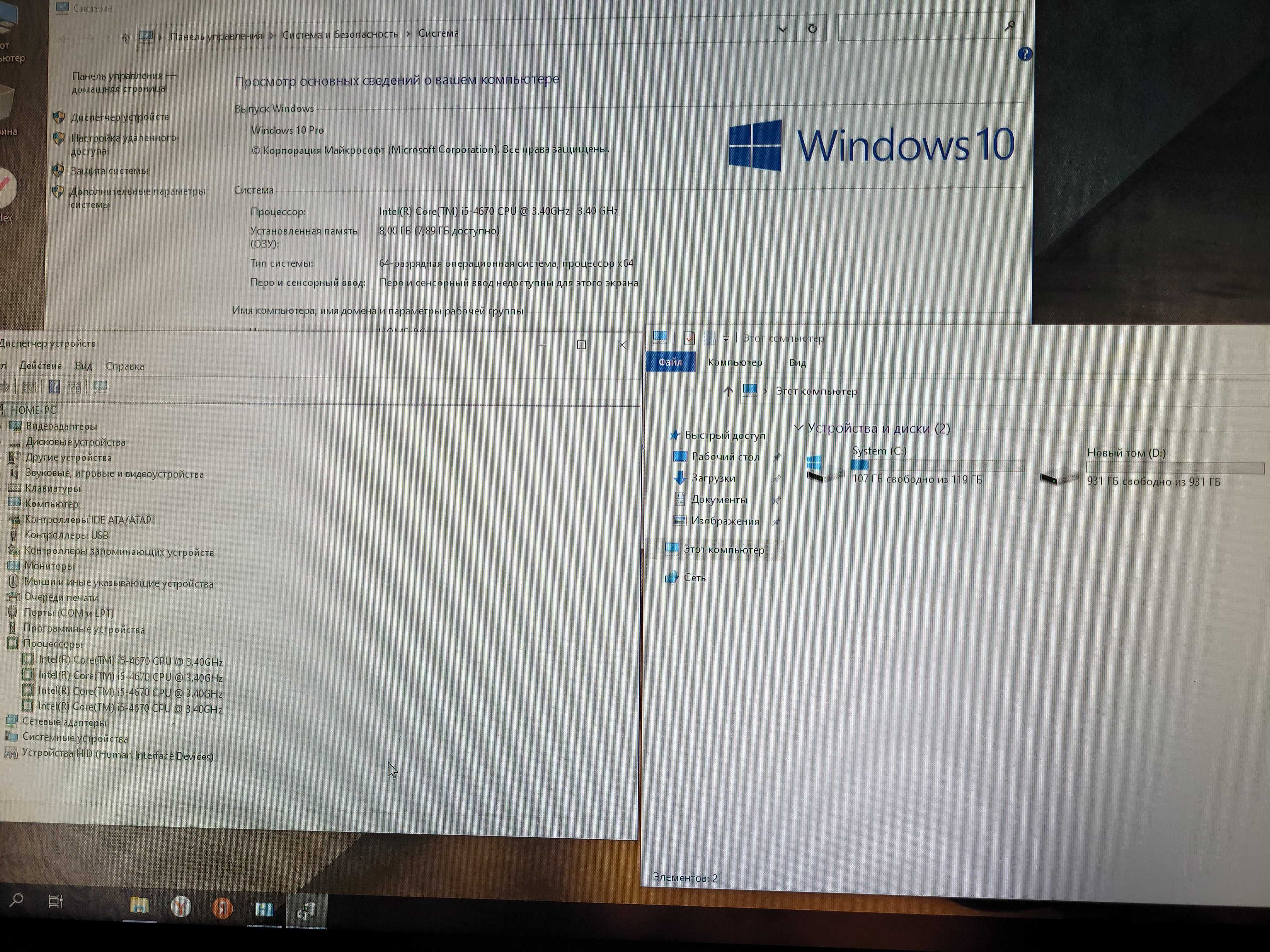The image size is (1270, 952).
Task: Expand 'Другие устройства' category
Action: pos(68,458)
